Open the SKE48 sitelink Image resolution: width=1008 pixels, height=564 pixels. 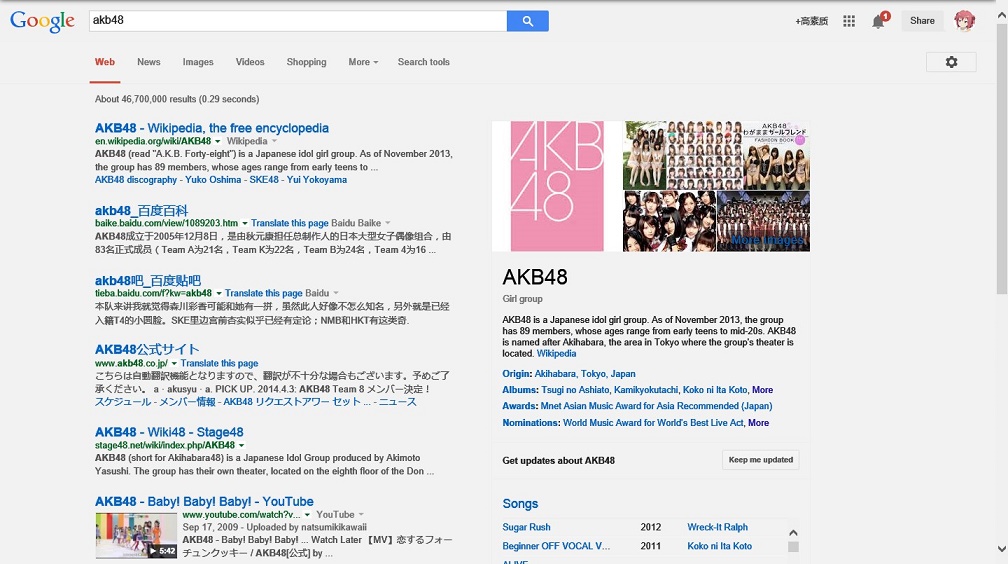click(x=264, y=180)
